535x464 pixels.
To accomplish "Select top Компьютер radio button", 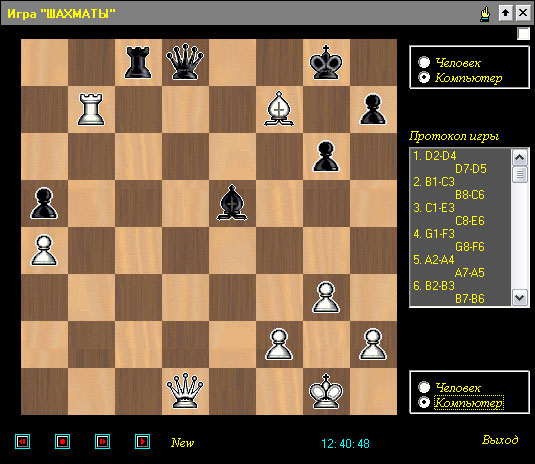I will 424,77.
